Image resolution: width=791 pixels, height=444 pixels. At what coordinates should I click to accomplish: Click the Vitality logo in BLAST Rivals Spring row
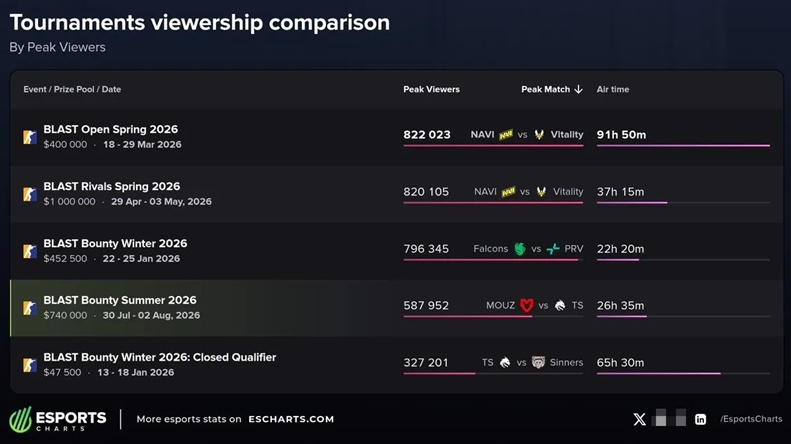click(541, 192)
